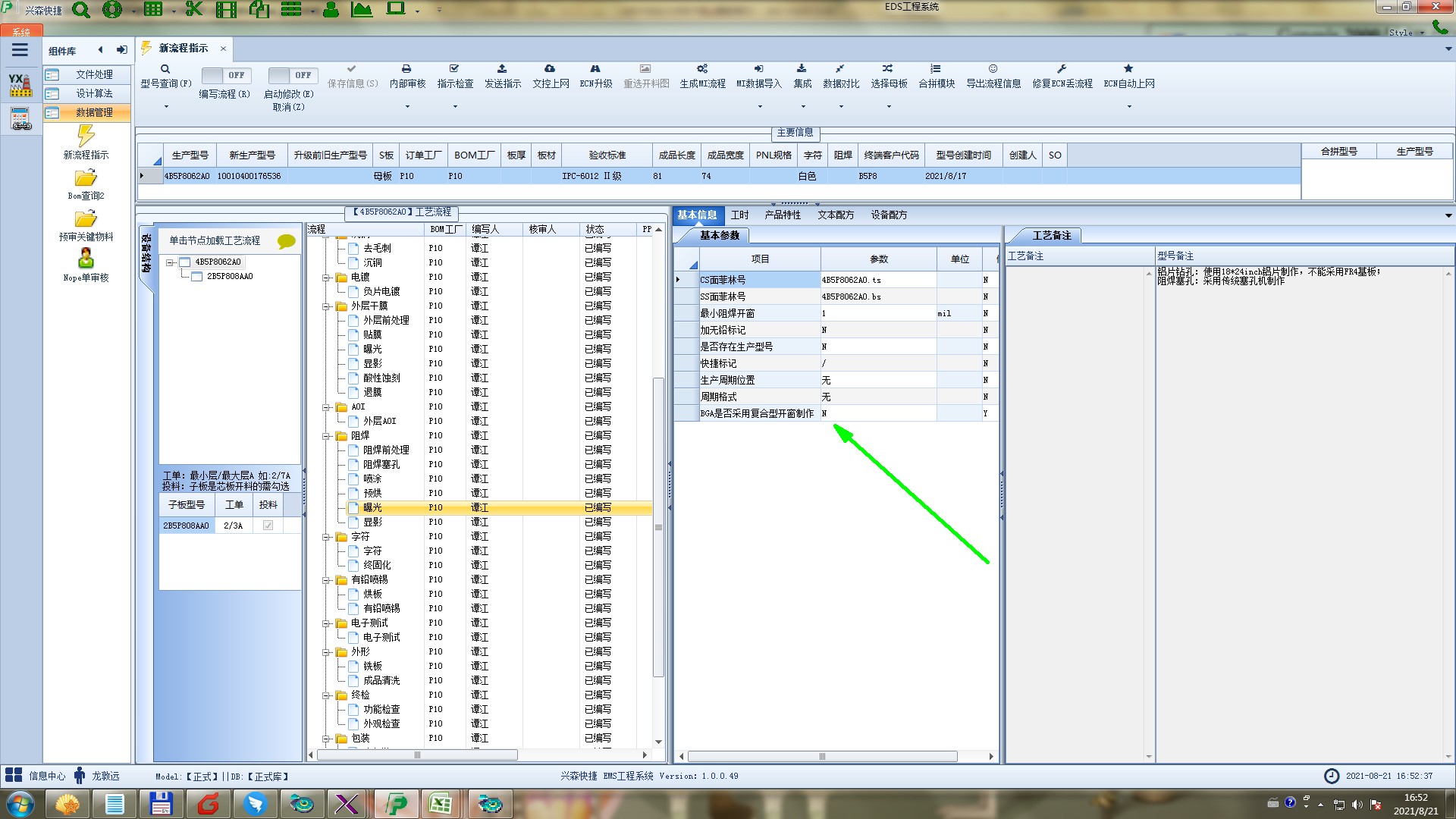1456x819 pixels.
Task: Open Excel from the Windows taskbar
Action: click(x=440, y=803)
